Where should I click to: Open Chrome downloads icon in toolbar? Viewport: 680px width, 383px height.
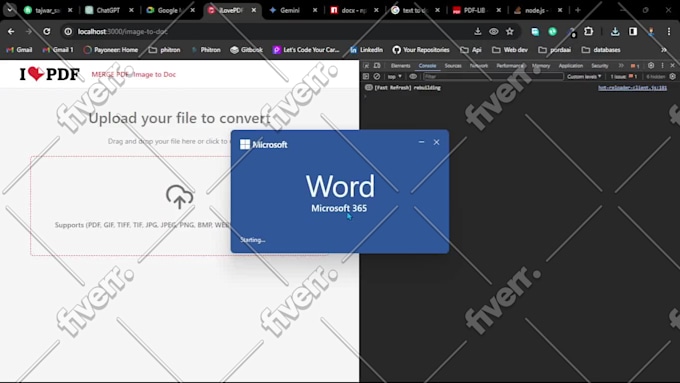tap(615, 31)
